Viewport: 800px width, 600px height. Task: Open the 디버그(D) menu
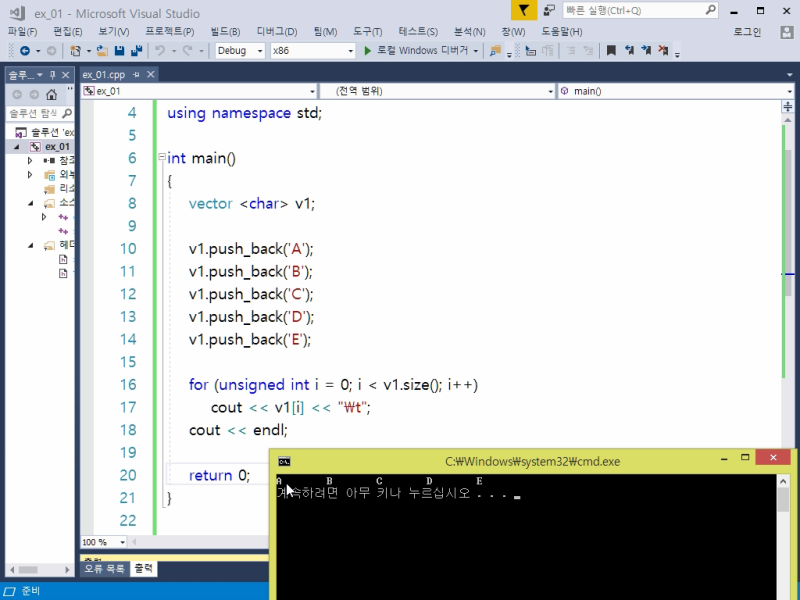pos(277,32)
